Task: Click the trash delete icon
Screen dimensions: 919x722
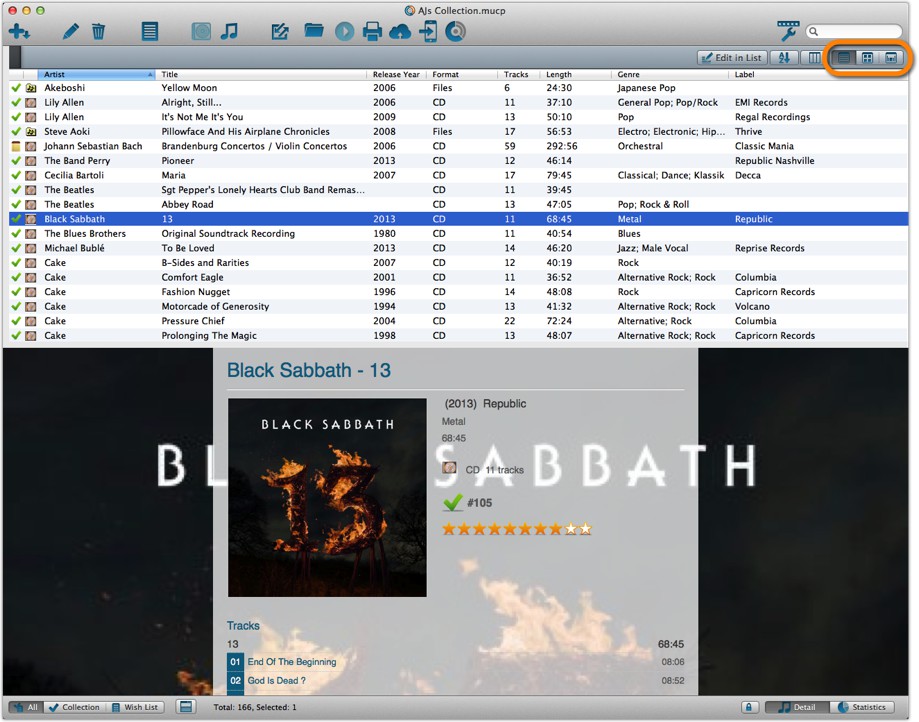Action: (x=98, y=31)
